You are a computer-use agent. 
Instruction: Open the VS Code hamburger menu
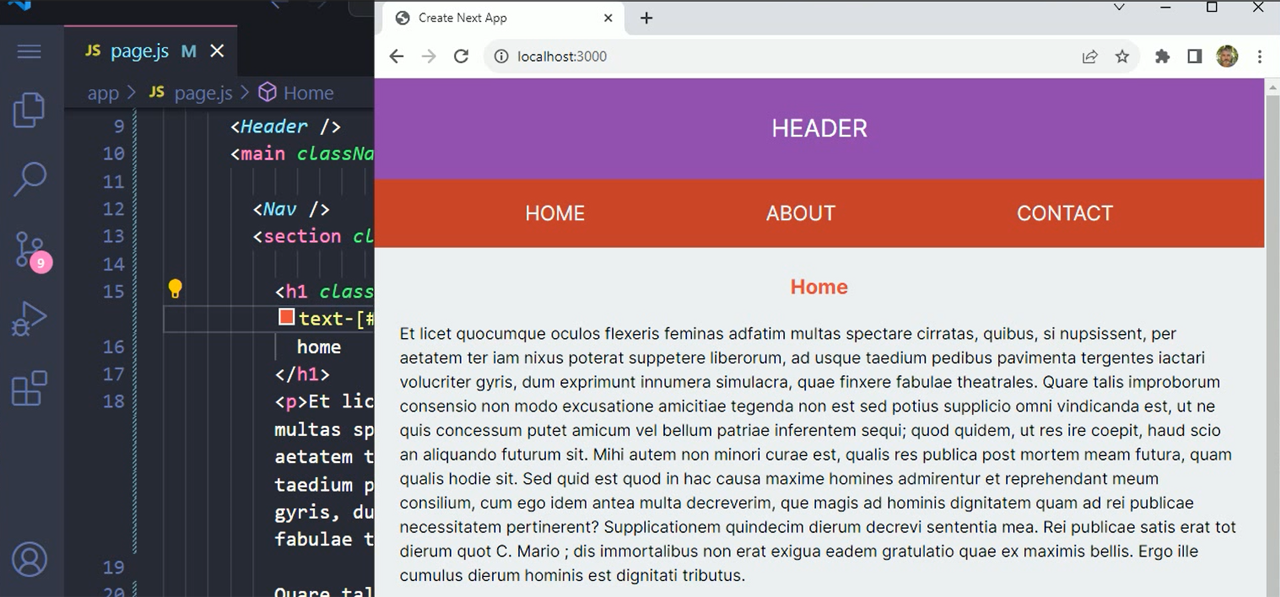pyautogui.click(x=29, y=51)
